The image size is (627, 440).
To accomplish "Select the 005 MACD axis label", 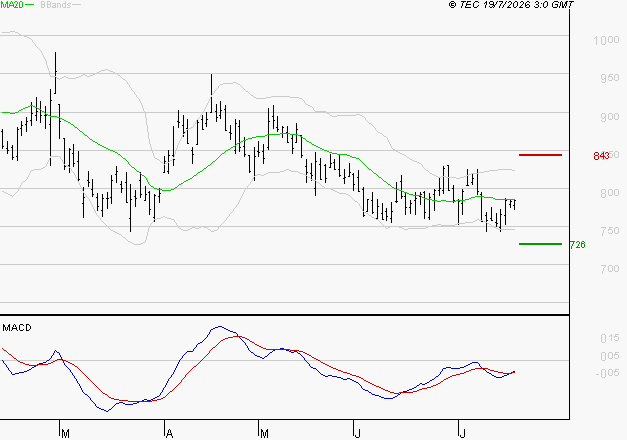I will coord(609,356).
